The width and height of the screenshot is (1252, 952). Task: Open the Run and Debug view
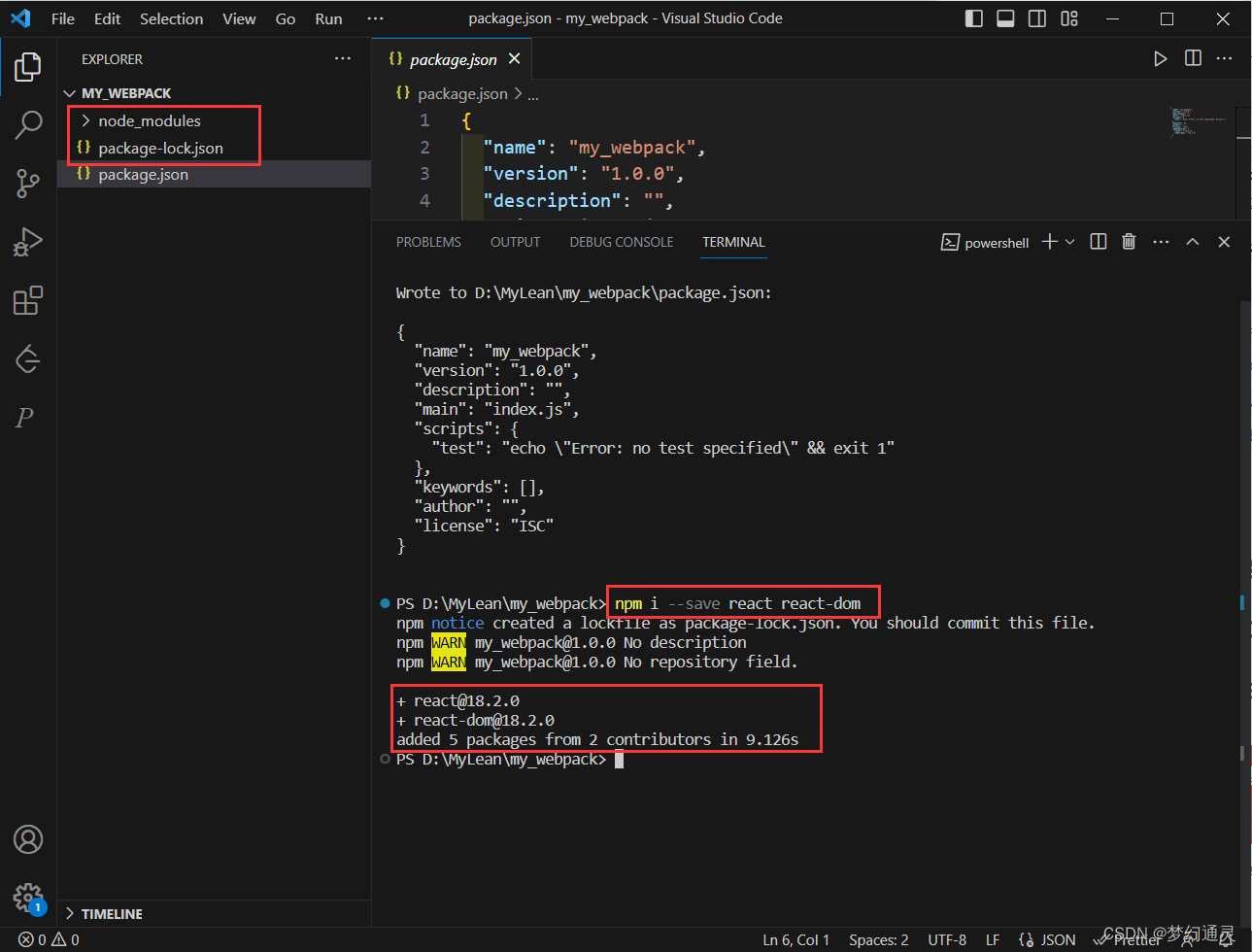pos(28,241)
